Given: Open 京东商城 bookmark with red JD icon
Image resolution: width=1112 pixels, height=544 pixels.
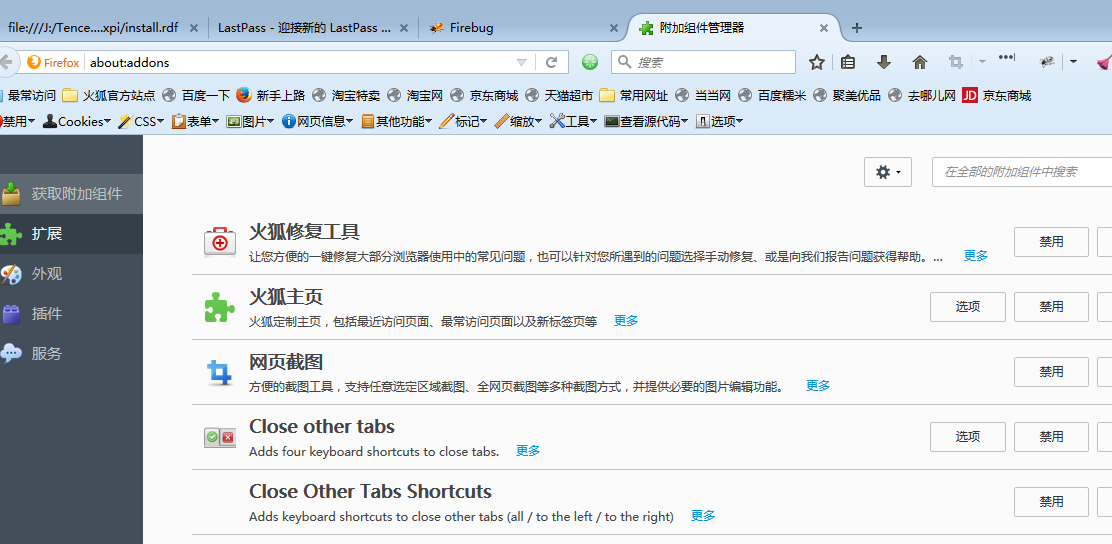Looking at the screenshot, I should [996, 95].
